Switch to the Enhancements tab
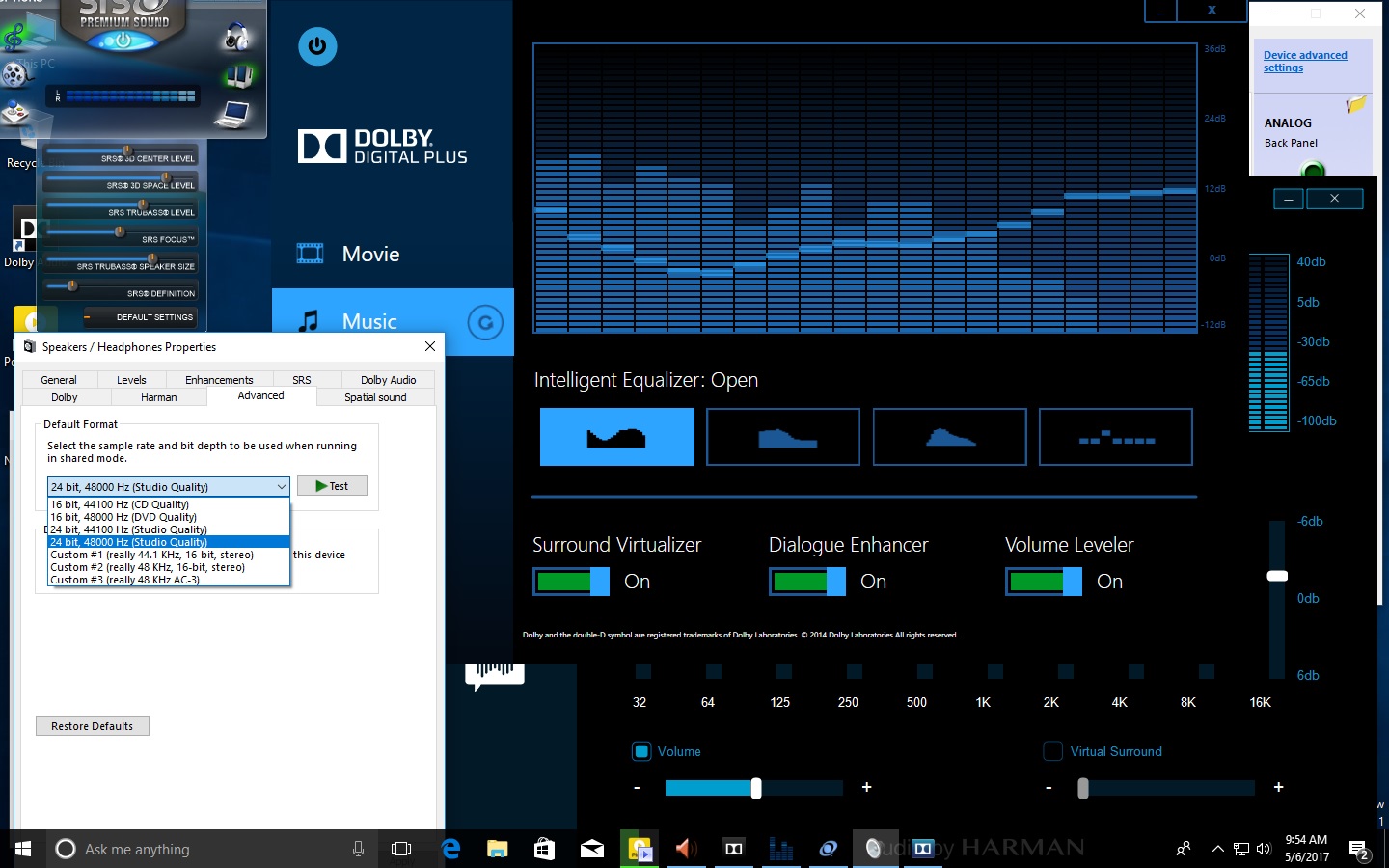The height and width of the screenshot is (868, 1389). (219, 380)
